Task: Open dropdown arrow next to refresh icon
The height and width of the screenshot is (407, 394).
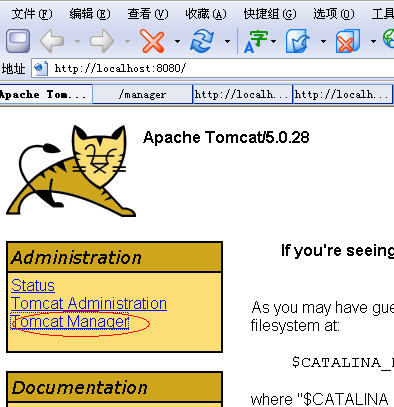Action: pos(228,42)
